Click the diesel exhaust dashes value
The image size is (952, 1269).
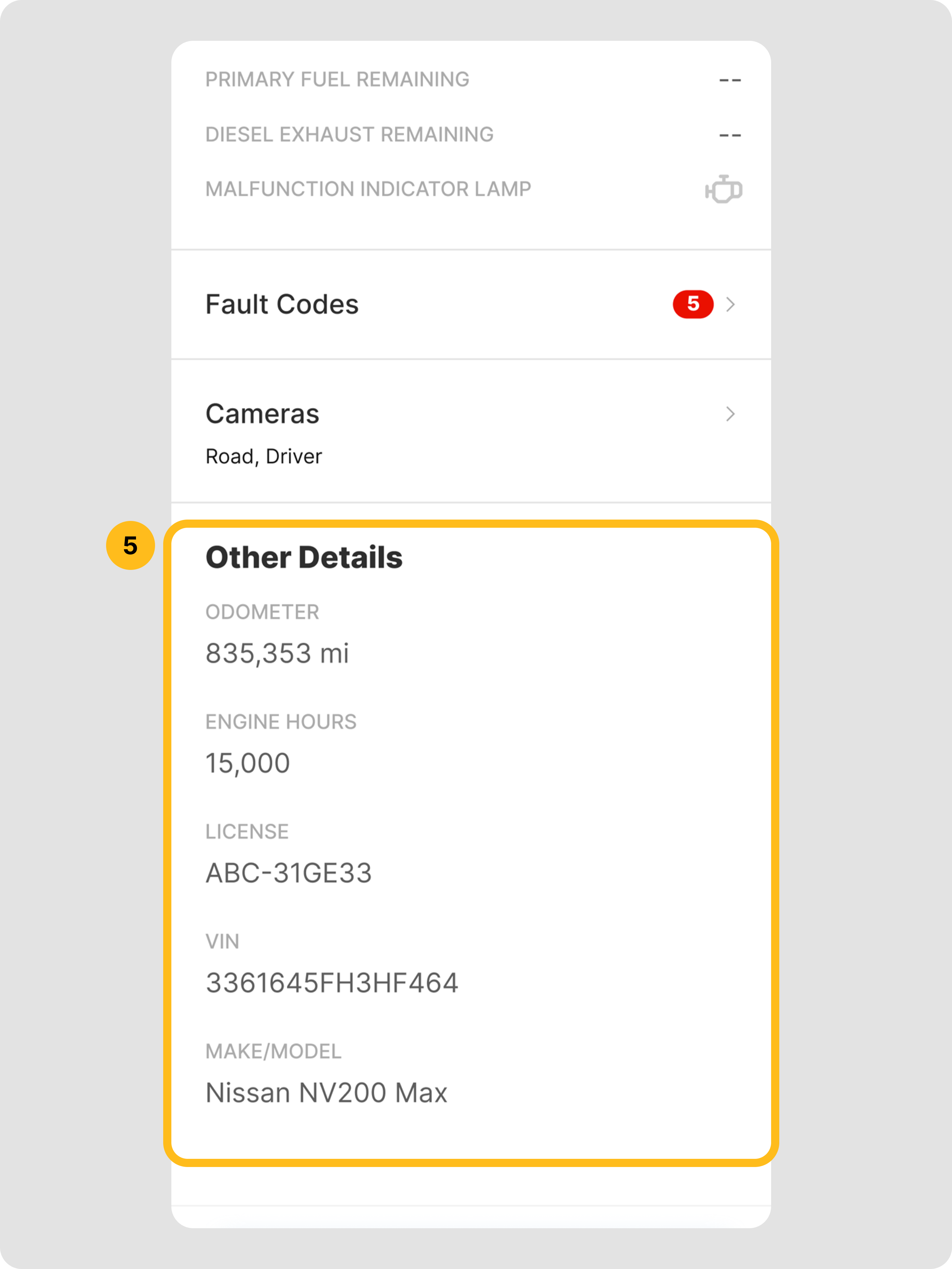point(730,135)
